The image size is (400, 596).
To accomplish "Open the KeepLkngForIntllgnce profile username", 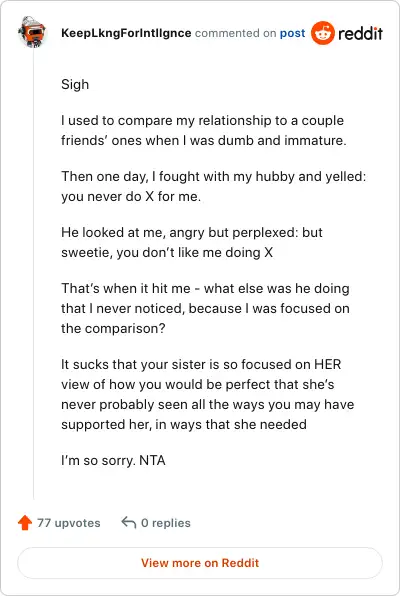I will click(x=126, y=33).
